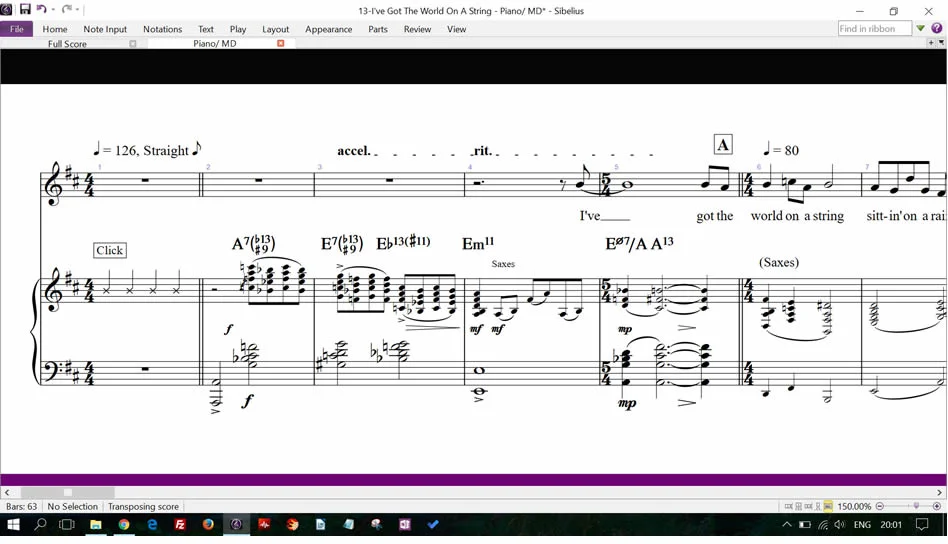Open the Appearance ribbon tab
Screen dimensions: 948x544
pos(328,29)
